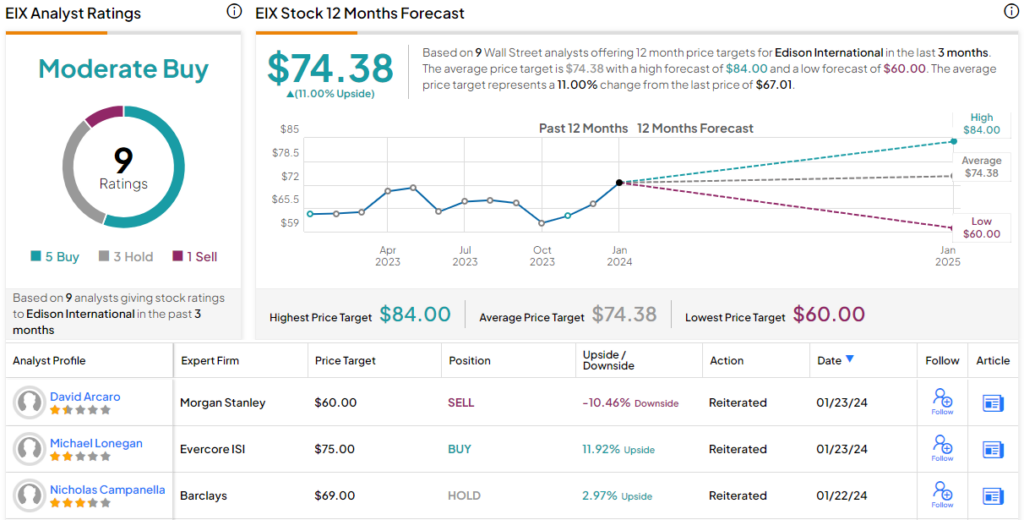Sort table by Date column arrow

850,360
